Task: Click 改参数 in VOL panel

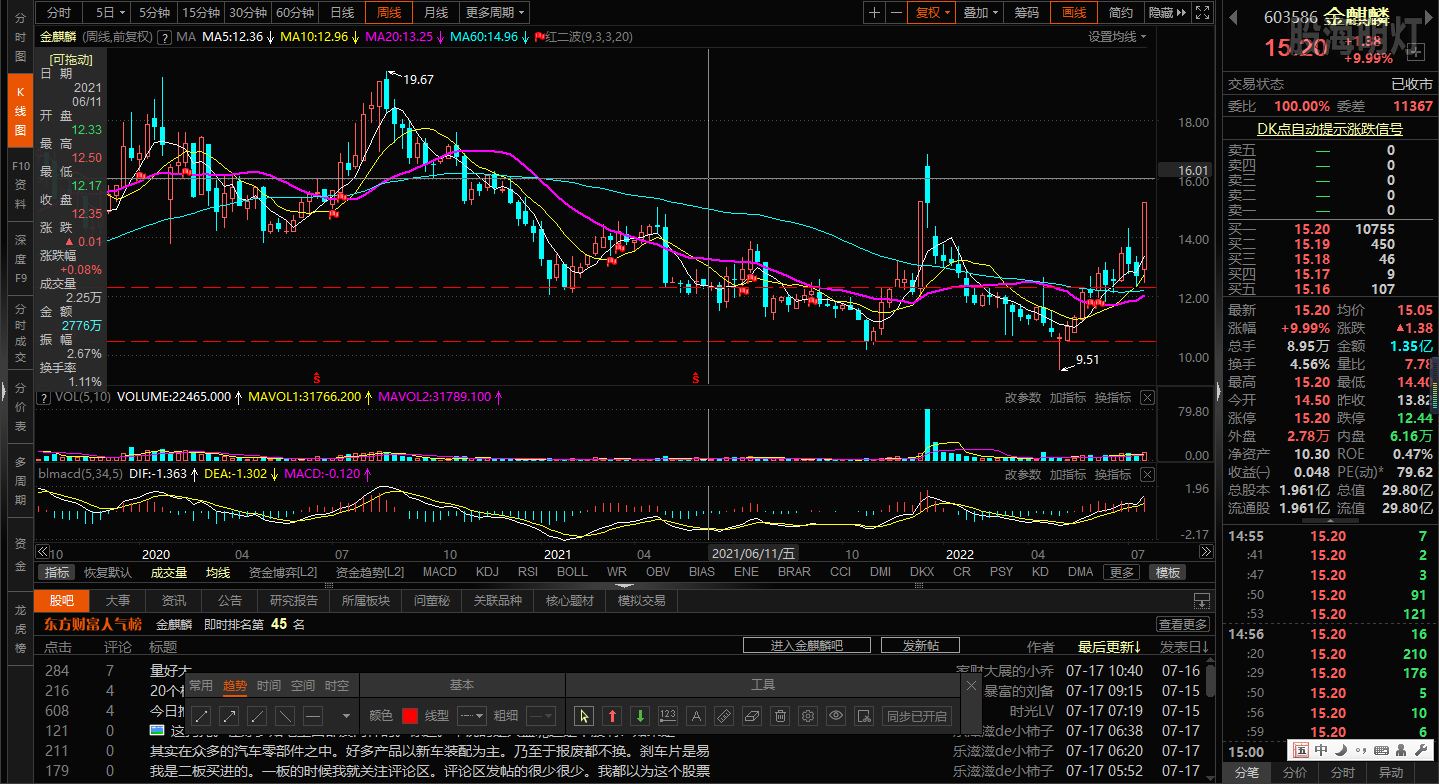Action: click(1023, 397)
